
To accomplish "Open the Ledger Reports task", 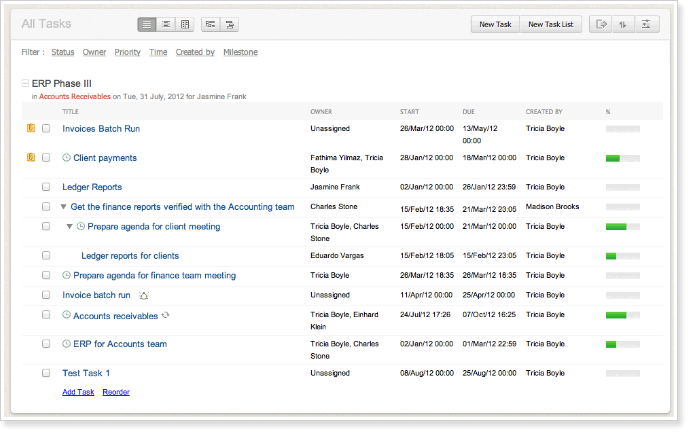I will point(92,187).
